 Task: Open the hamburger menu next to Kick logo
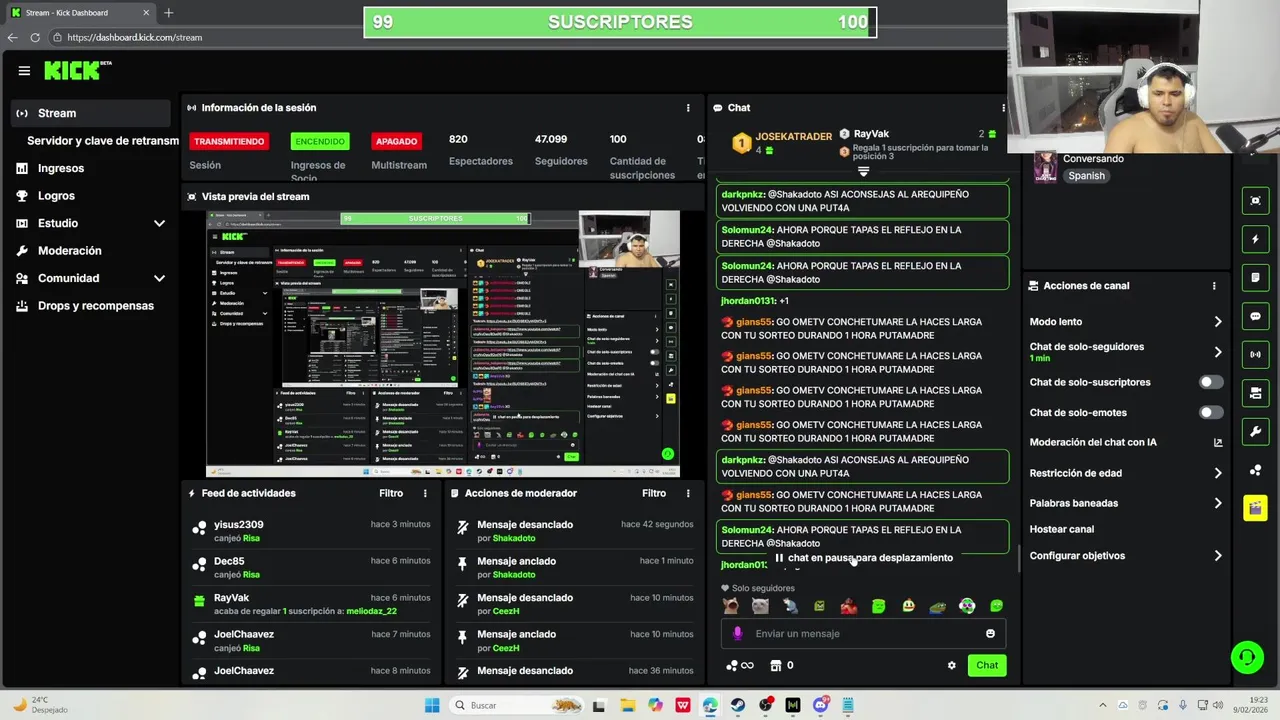pos(24,71)
